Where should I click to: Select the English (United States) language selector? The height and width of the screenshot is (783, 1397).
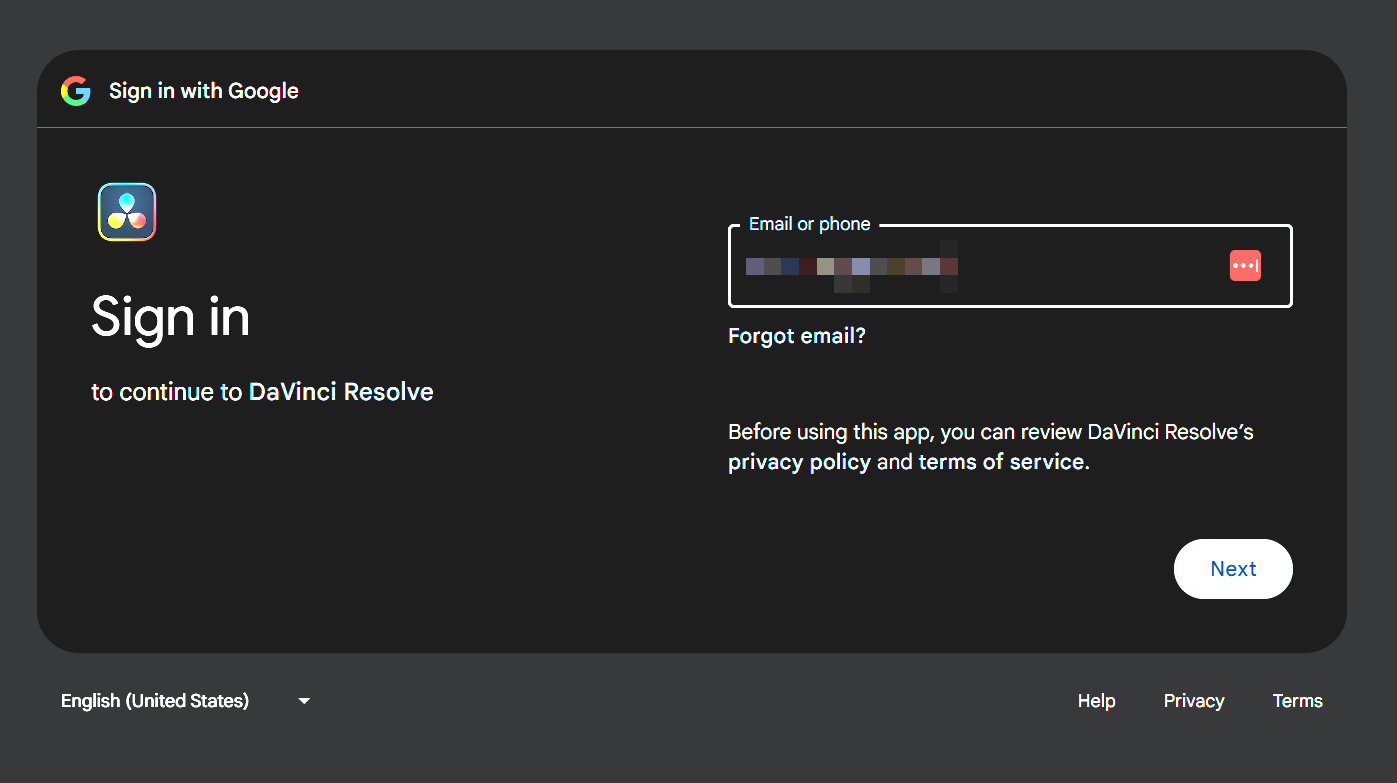(155, 701)
